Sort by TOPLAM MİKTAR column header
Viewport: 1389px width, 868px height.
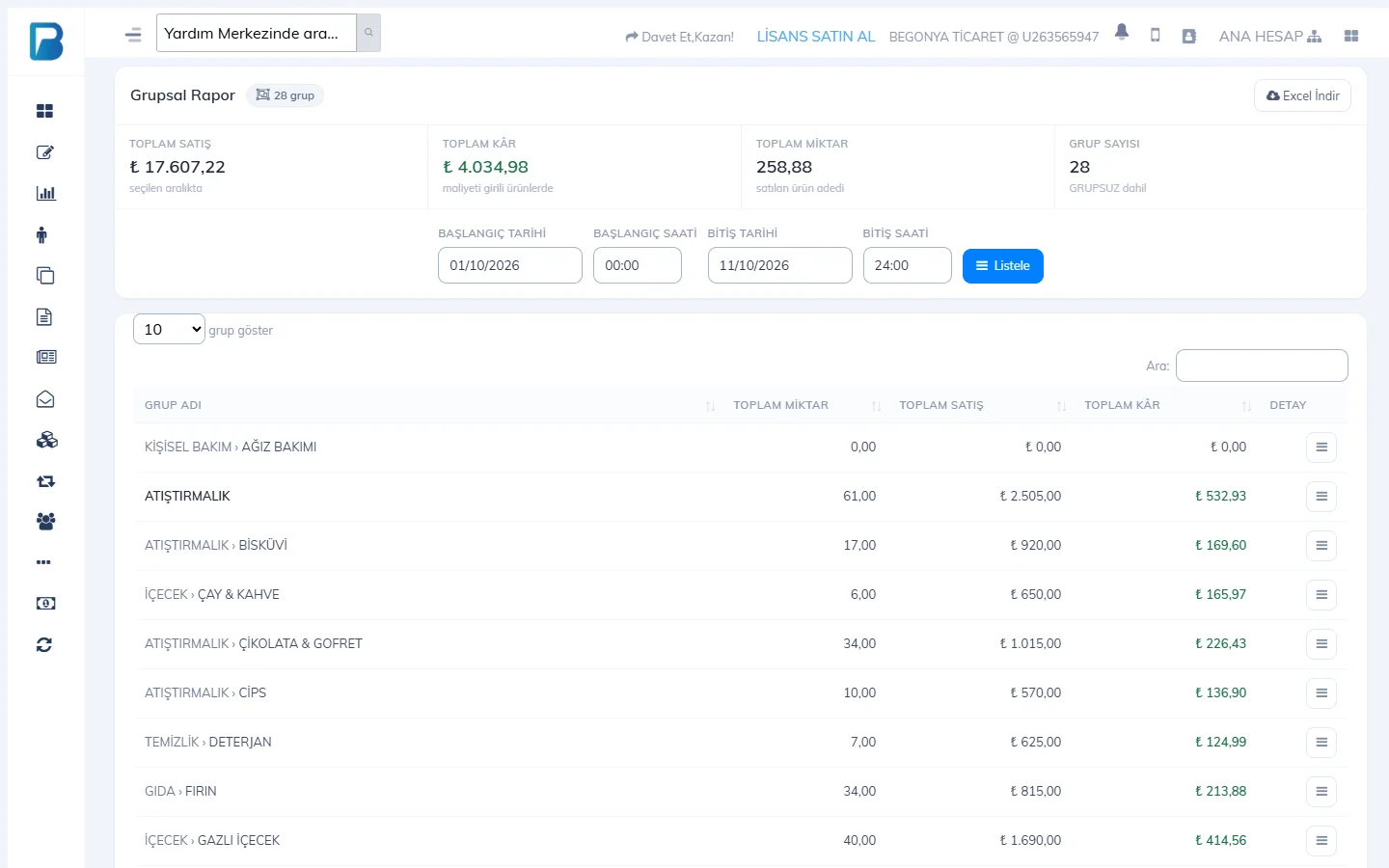pos(805,405)
